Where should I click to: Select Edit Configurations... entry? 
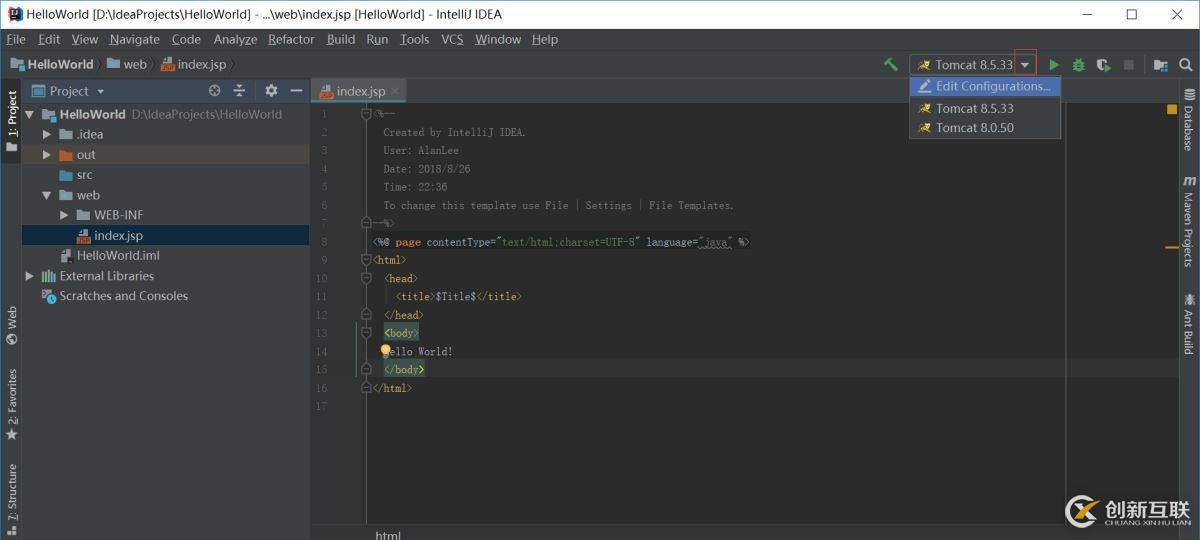tap(985, 86)
